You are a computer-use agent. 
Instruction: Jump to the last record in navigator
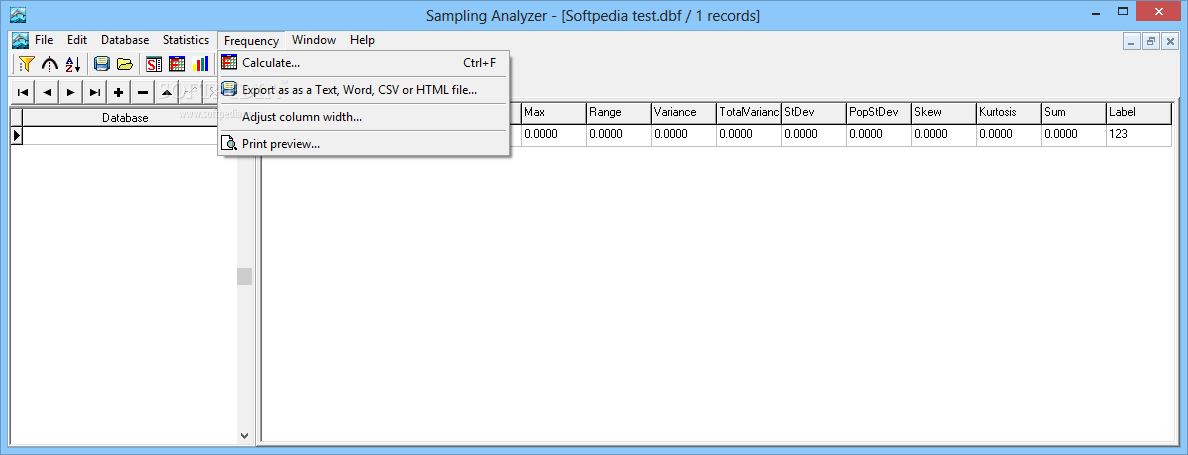94,92
